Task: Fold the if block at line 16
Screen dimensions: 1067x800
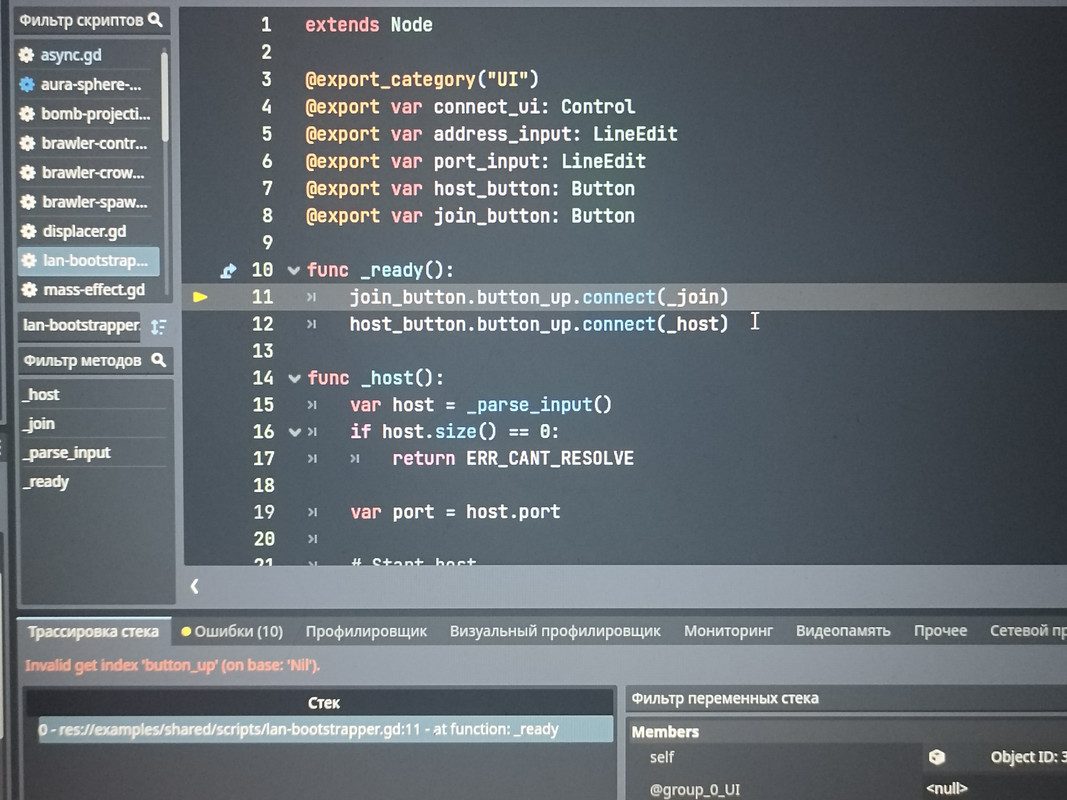Action: 294,432
